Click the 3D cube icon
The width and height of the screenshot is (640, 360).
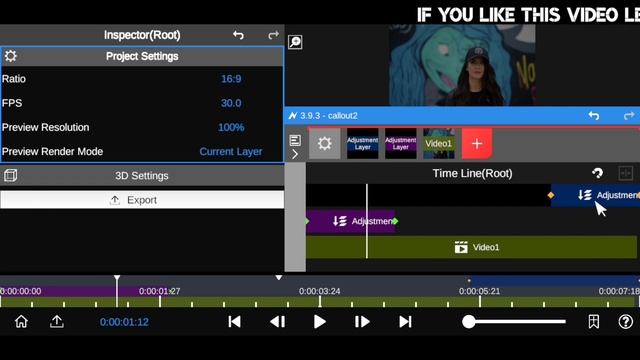click(x=11, y=176)
